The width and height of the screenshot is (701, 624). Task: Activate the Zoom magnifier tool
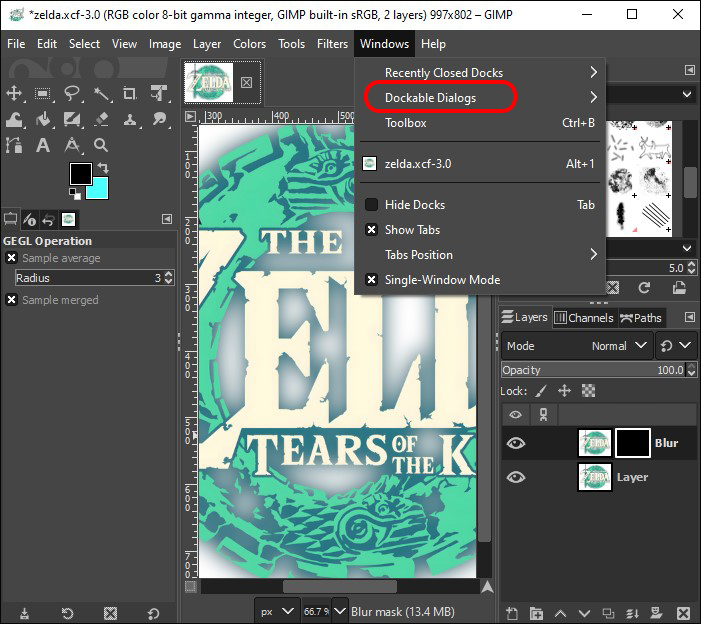click(x=101, y=145)
